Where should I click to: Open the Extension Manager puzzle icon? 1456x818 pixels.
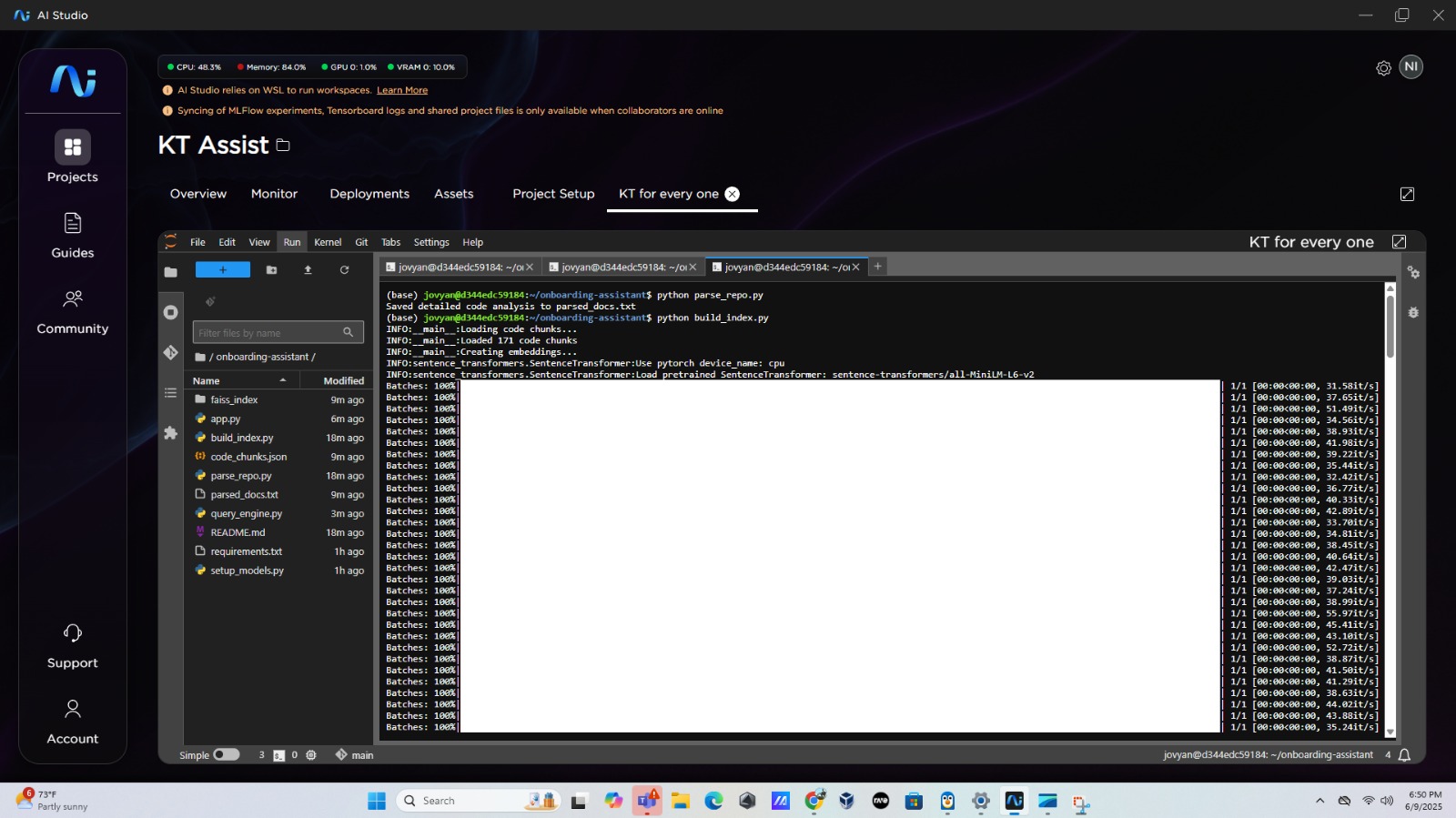[170, 433]
